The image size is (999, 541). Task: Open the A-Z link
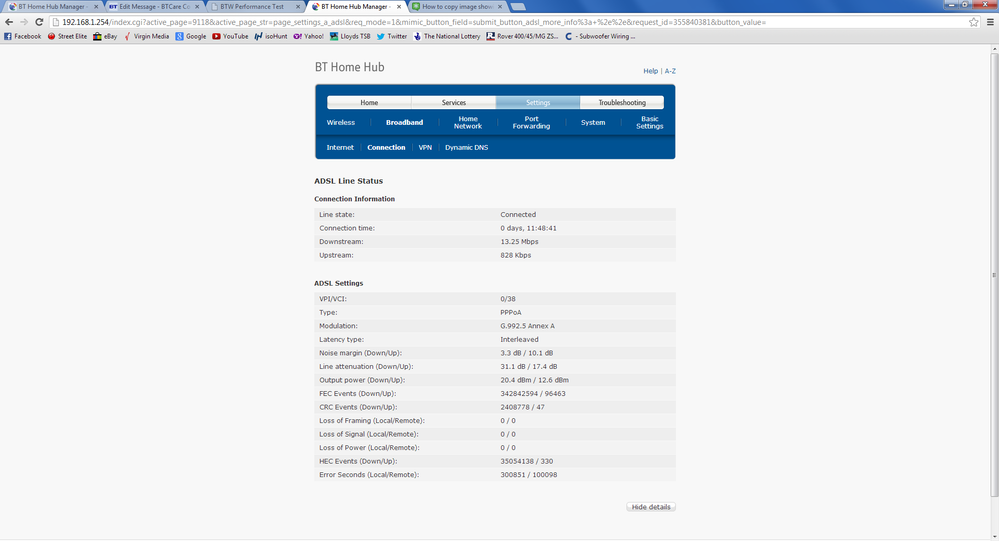pos(670,71)
